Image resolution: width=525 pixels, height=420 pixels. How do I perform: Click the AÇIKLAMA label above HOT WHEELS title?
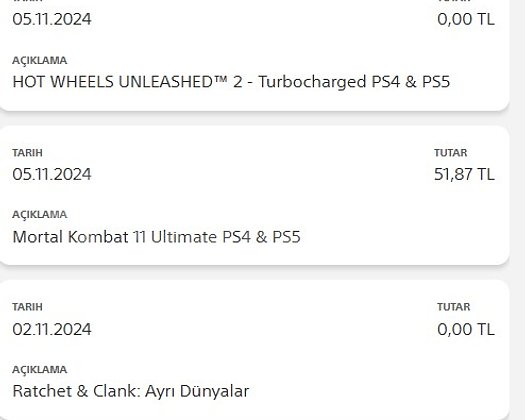tap(40, 60)
